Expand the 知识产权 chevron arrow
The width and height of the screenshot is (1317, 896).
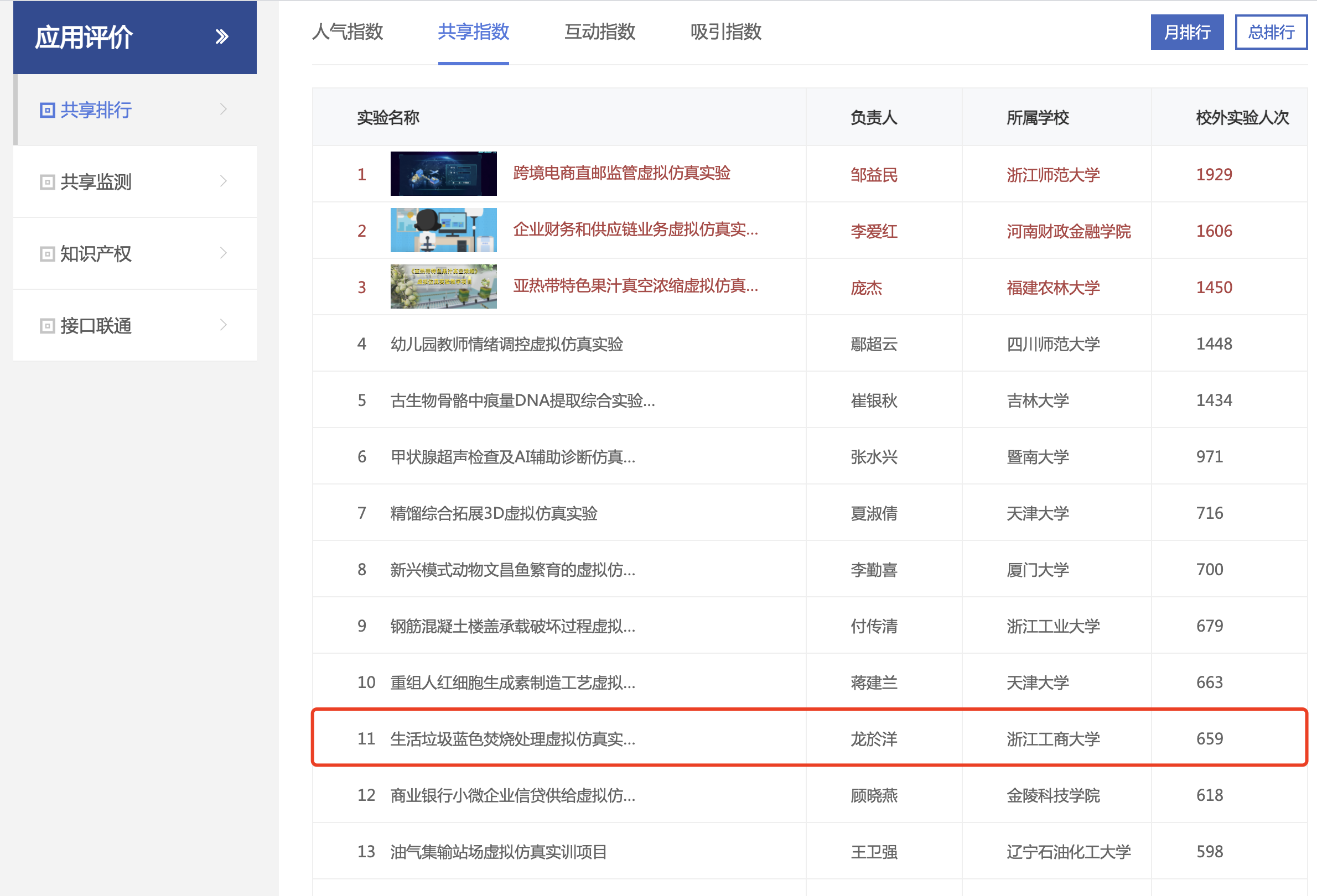[223, 253]
